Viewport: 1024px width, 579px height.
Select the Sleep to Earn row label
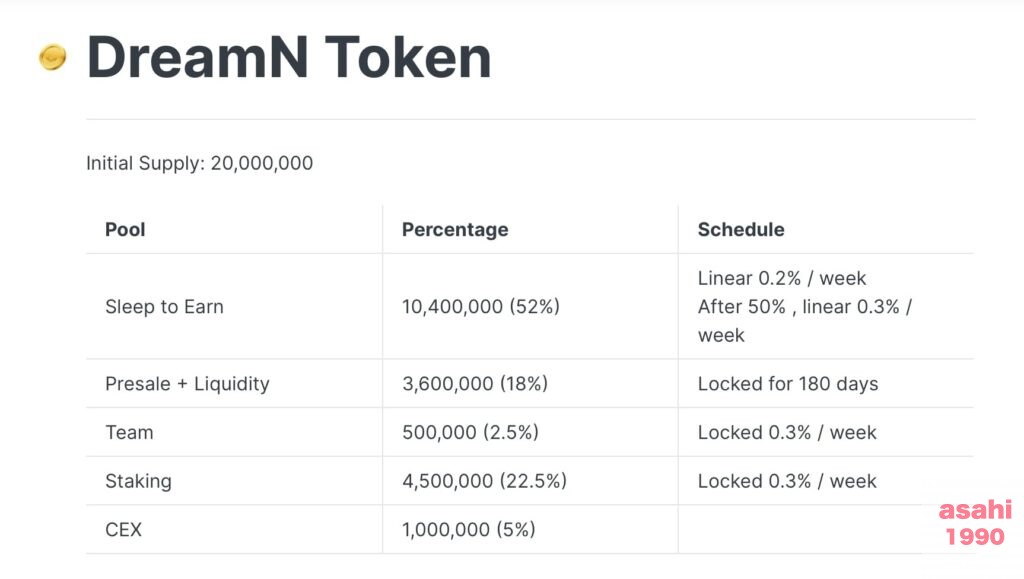165,307
